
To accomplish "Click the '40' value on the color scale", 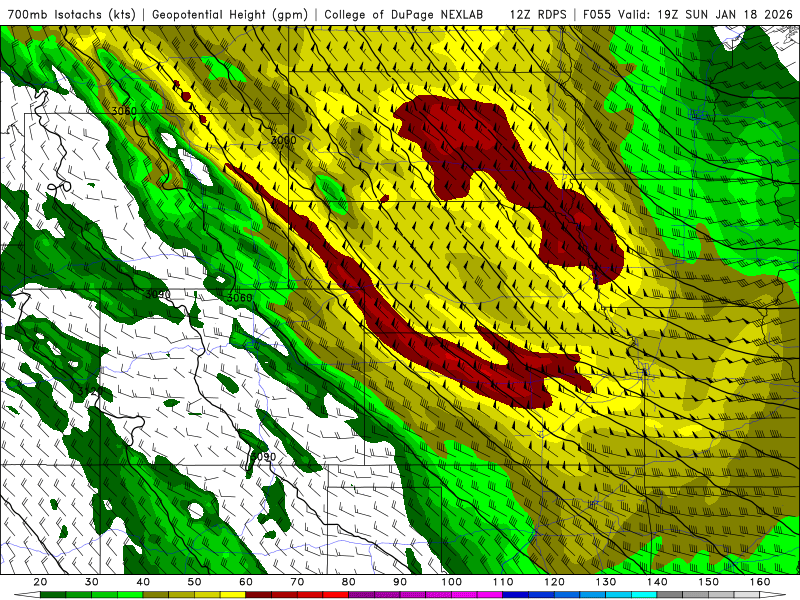I will (x=143, y=582).
